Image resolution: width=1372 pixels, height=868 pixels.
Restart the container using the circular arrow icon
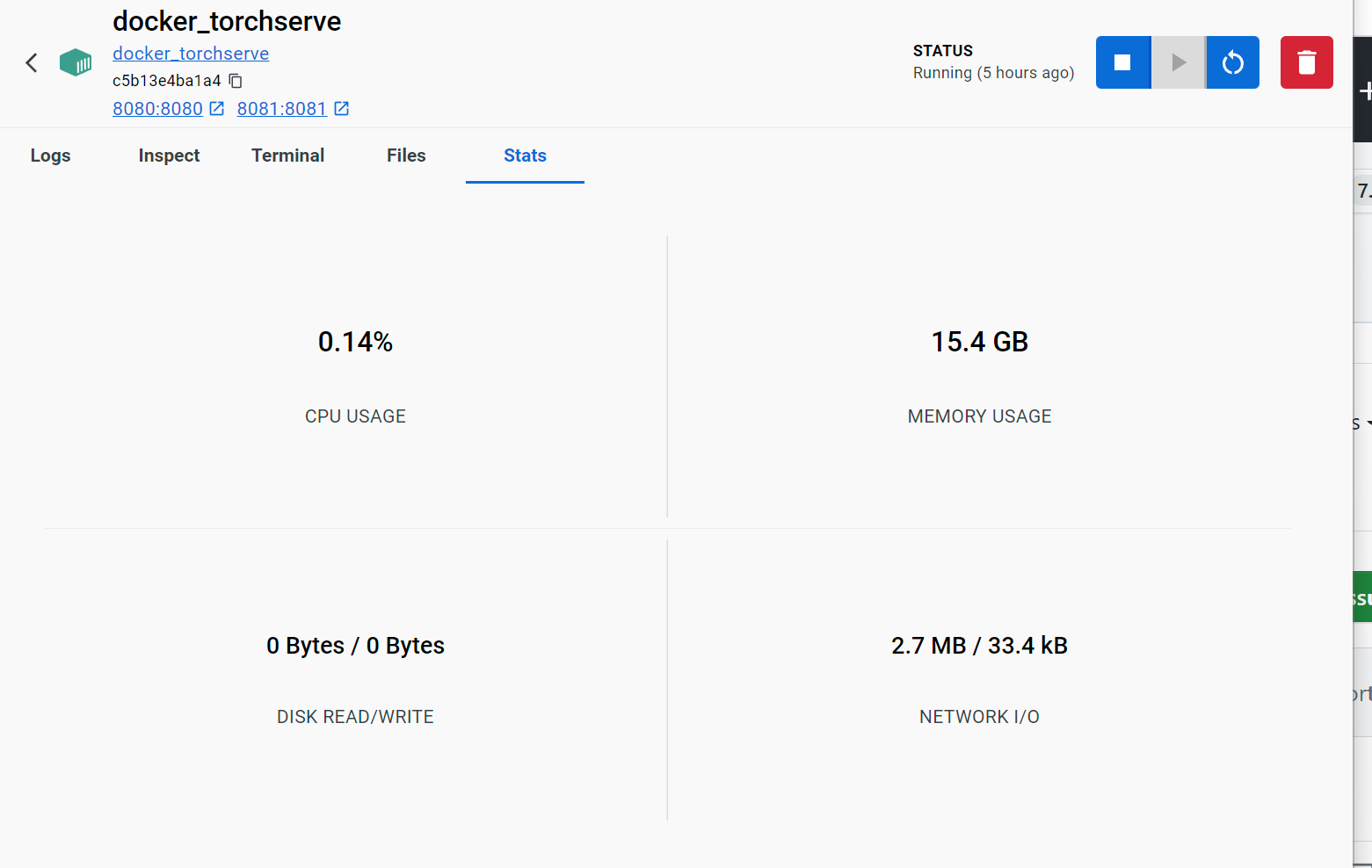[1232, 62]
